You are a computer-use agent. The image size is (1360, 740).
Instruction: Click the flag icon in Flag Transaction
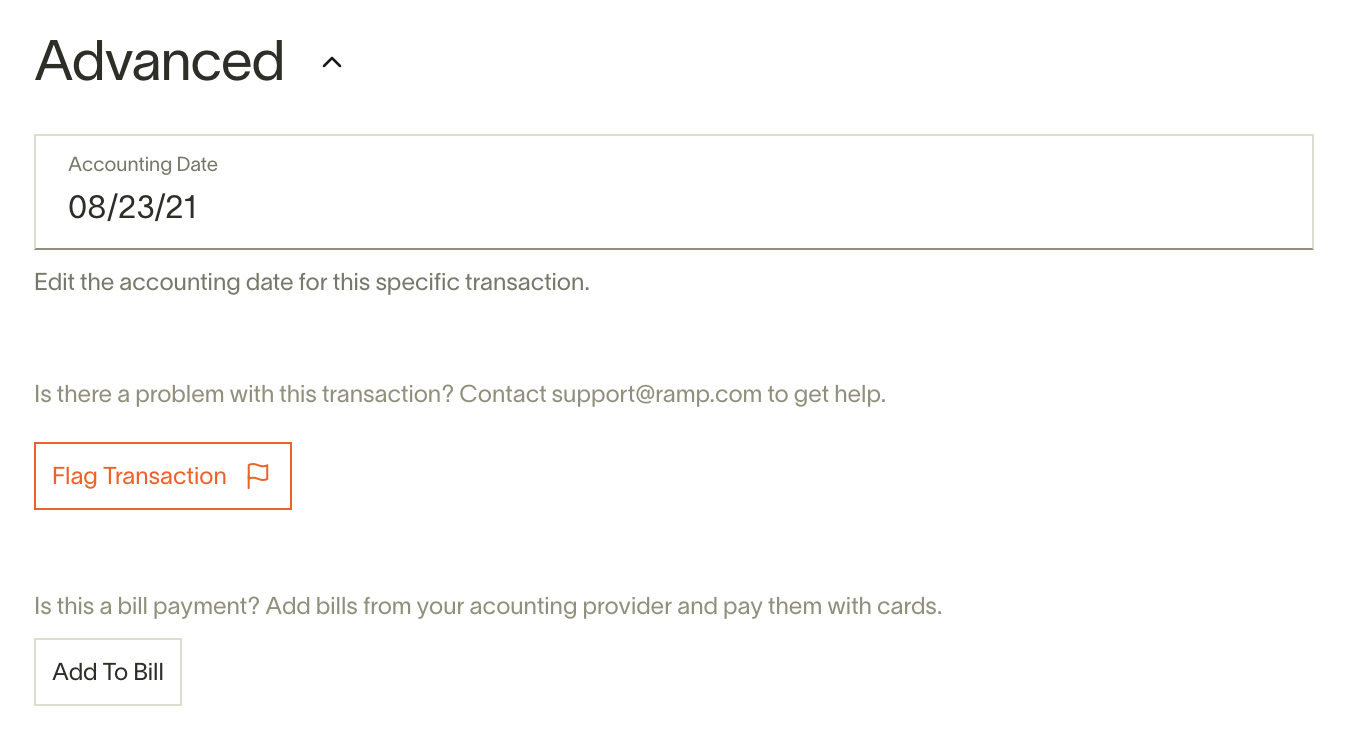[x=258, y=476]
